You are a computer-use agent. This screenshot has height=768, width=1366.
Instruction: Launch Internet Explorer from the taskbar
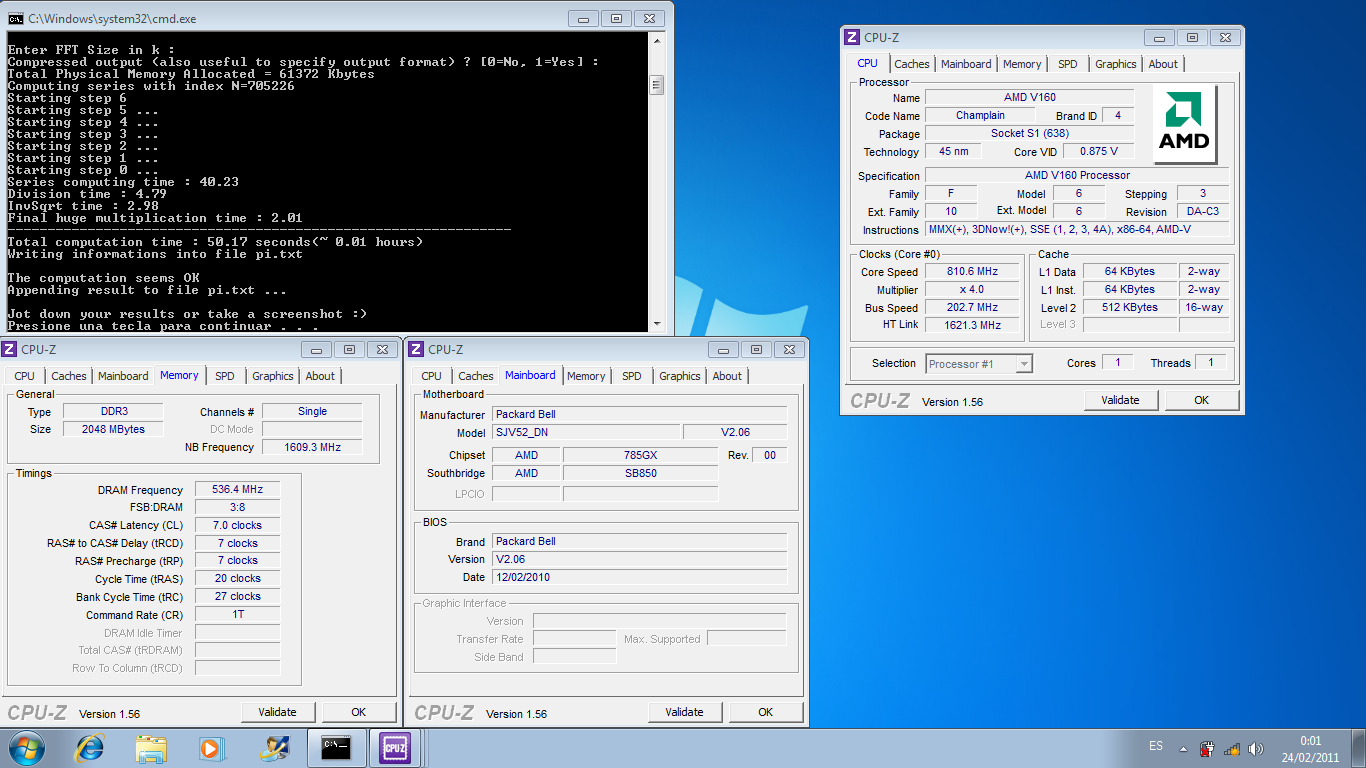[90, 747]
